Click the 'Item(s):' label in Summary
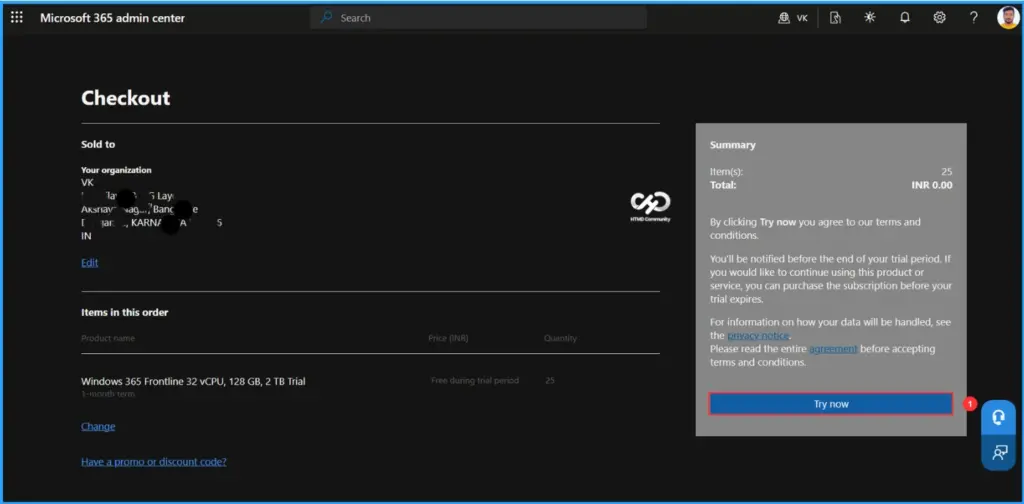This screenshot has width=1024, height=504. pos(726,172)
